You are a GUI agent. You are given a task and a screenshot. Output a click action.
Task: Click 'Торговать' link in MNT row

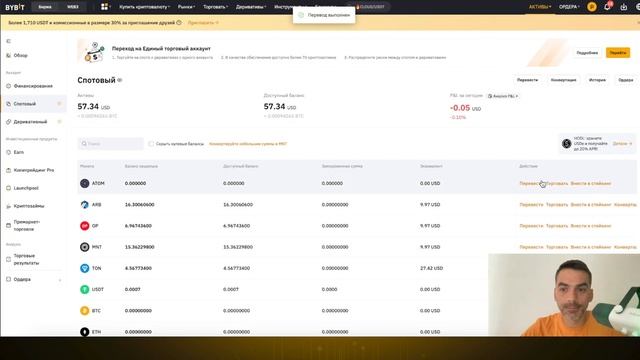(x=557, y=247)
